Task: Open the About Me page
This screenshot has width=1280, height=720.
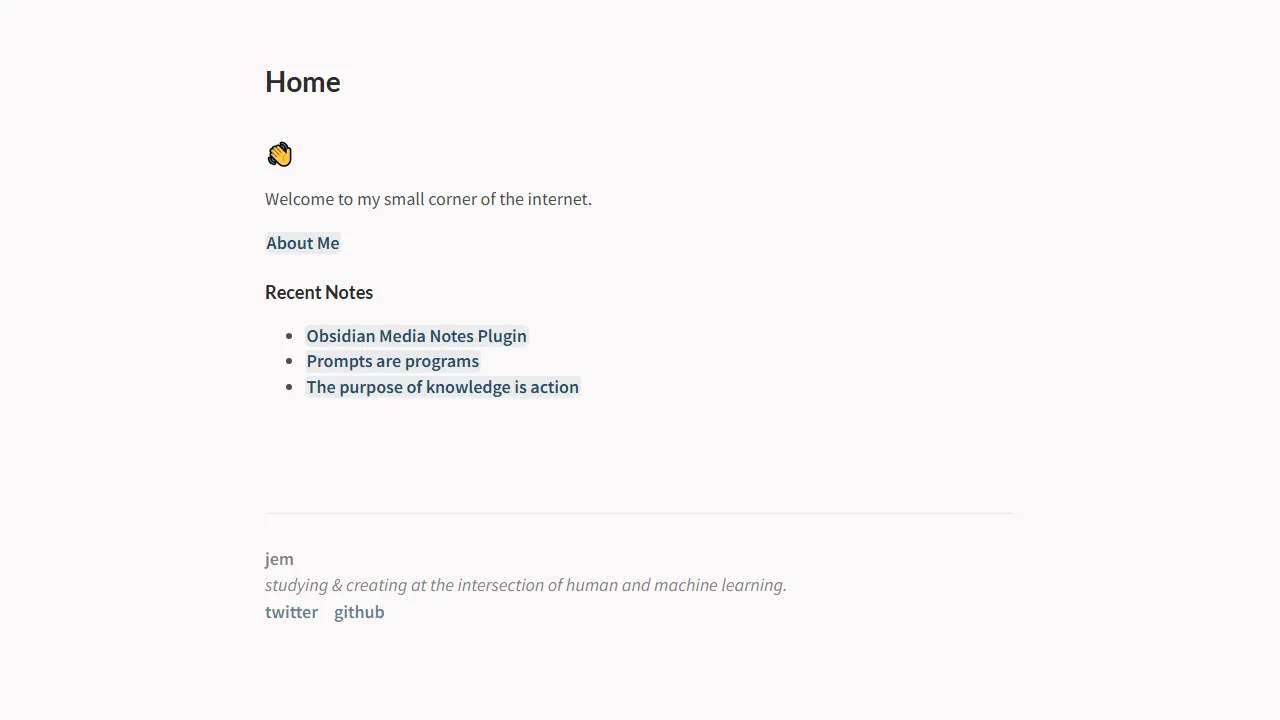Action: click(302, 243)
